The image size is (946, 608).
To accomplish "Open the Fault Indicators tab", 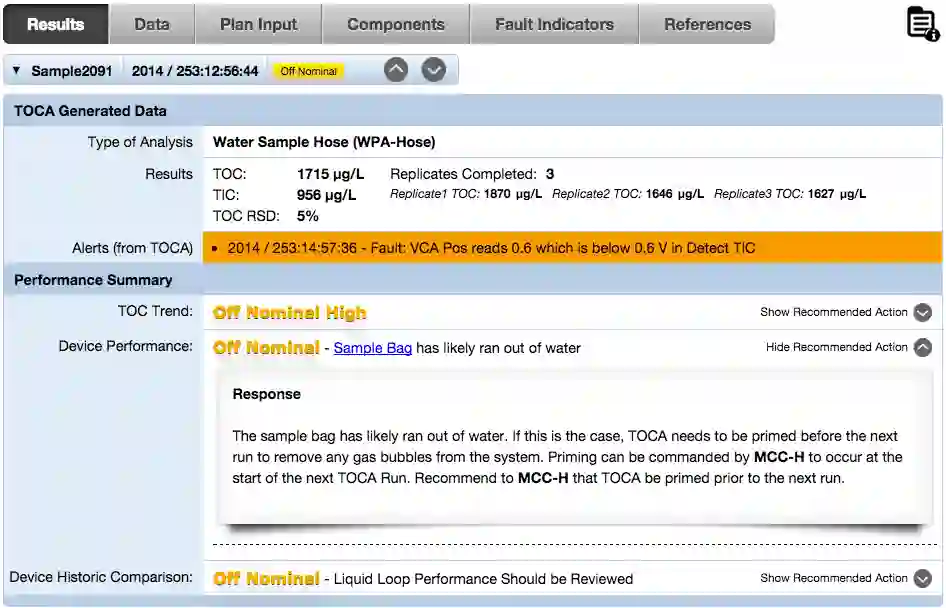I will pos(554,24).
